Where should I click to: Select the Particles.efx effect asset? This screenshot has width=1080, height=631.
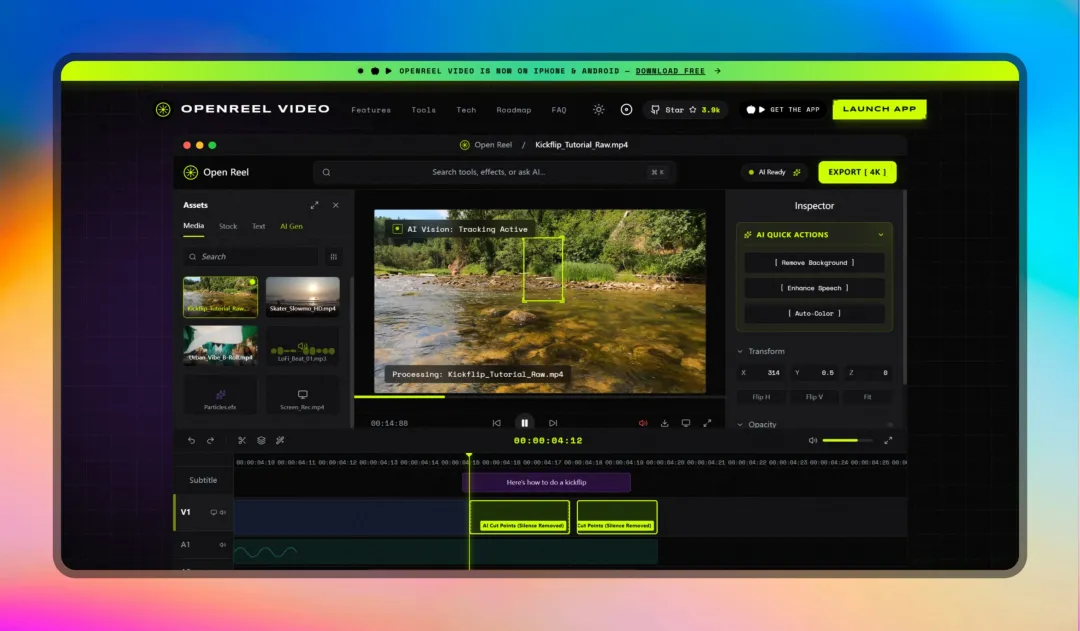click(x=220, y=395)
